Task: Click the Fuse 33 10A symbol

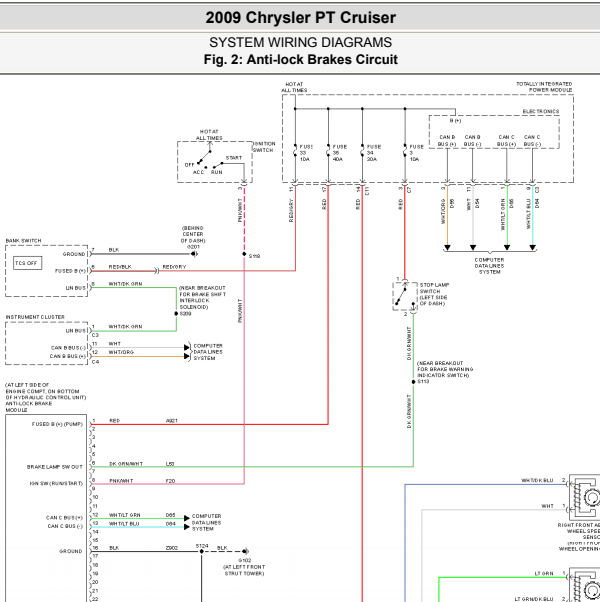Action: (x=295, y=152)
